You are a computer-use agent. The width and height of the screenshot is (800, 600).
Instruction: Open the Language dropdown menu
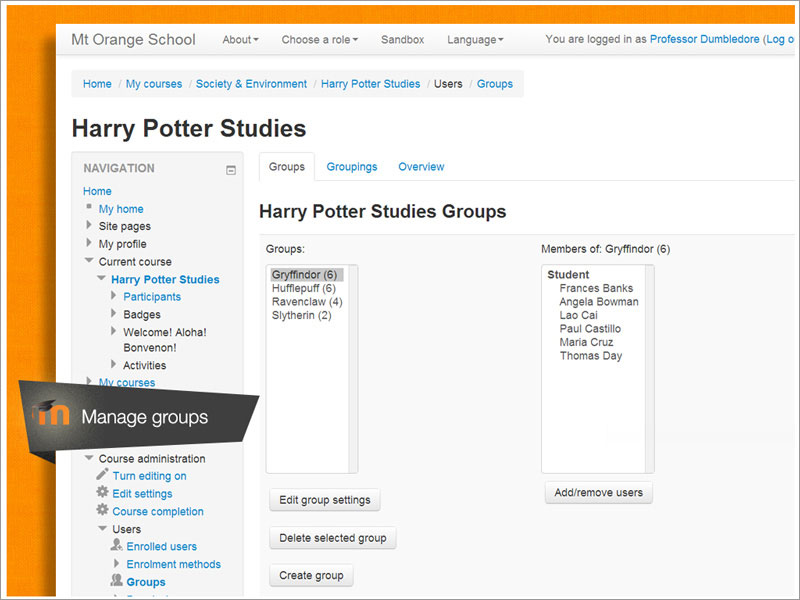coord(475,40)
